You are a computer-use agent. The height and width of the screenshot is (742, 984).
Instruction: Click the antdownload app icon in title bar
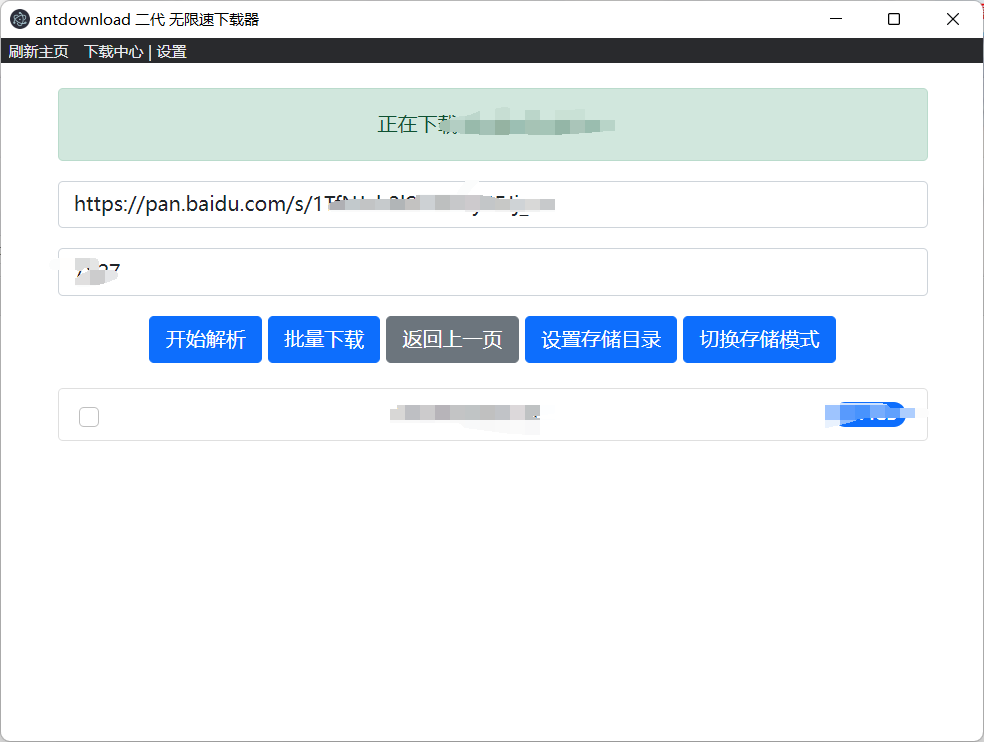[19, 19]
